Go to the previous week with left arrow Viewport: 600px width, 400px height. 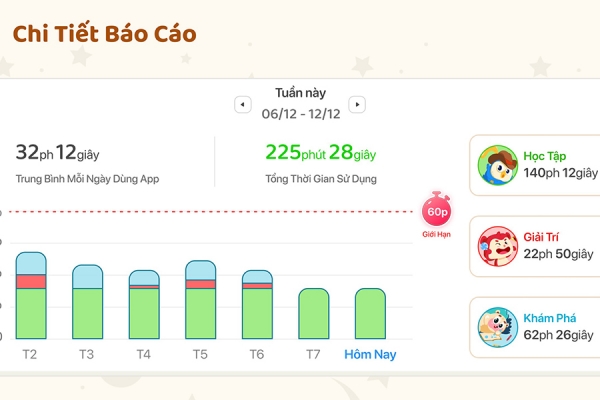[x=243, y=104]
